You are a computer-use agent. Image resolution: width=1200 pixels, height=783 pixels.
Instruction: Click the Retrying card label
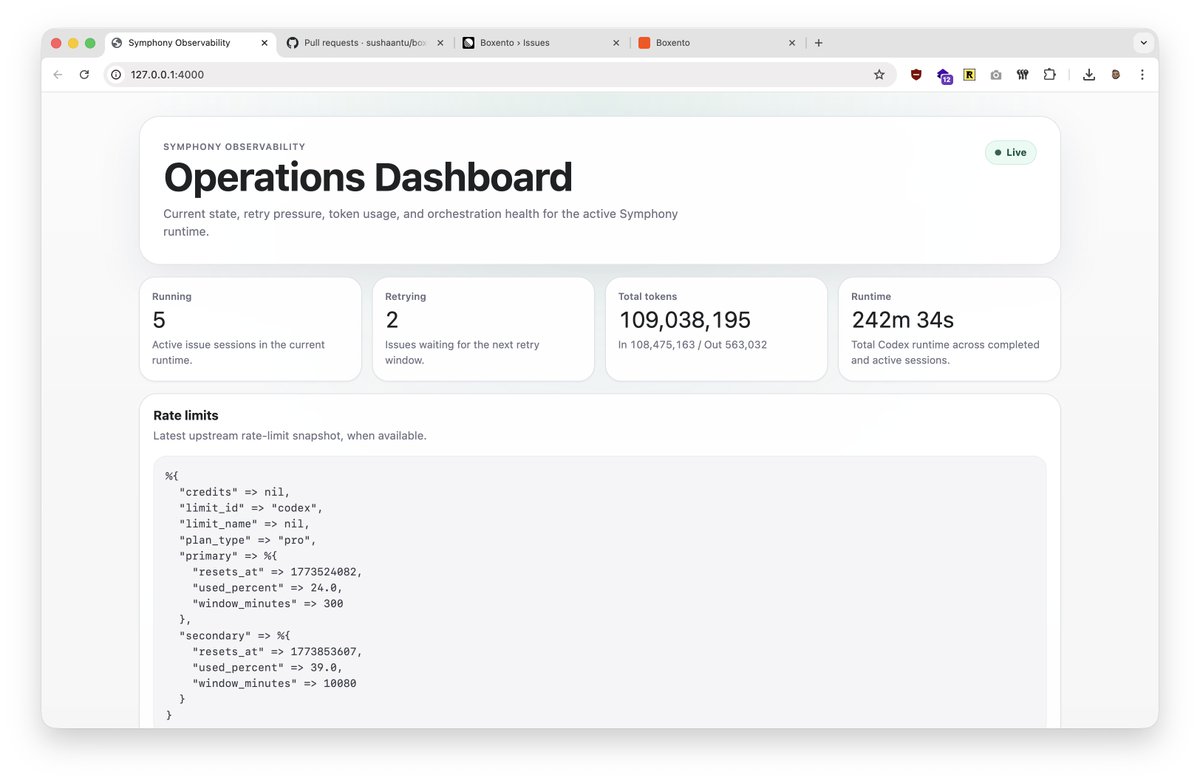coord(405,297)
